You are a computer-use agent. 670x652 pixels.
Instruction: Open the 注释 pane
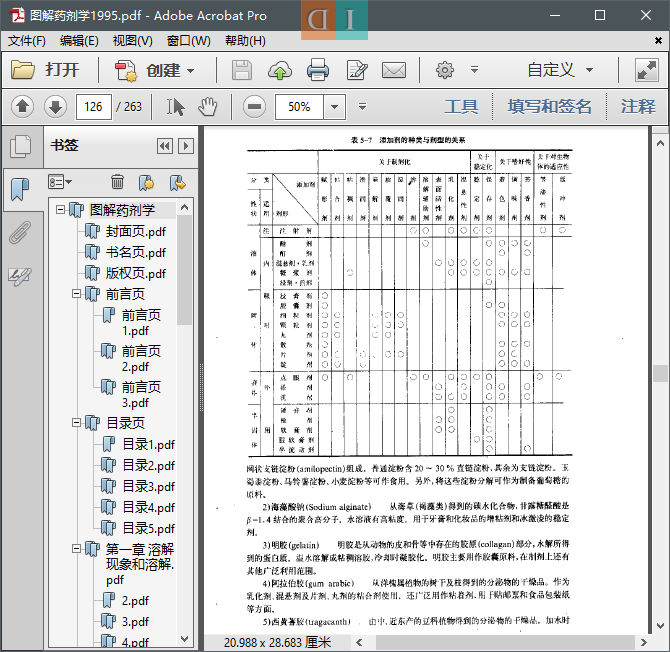[638, 106]
